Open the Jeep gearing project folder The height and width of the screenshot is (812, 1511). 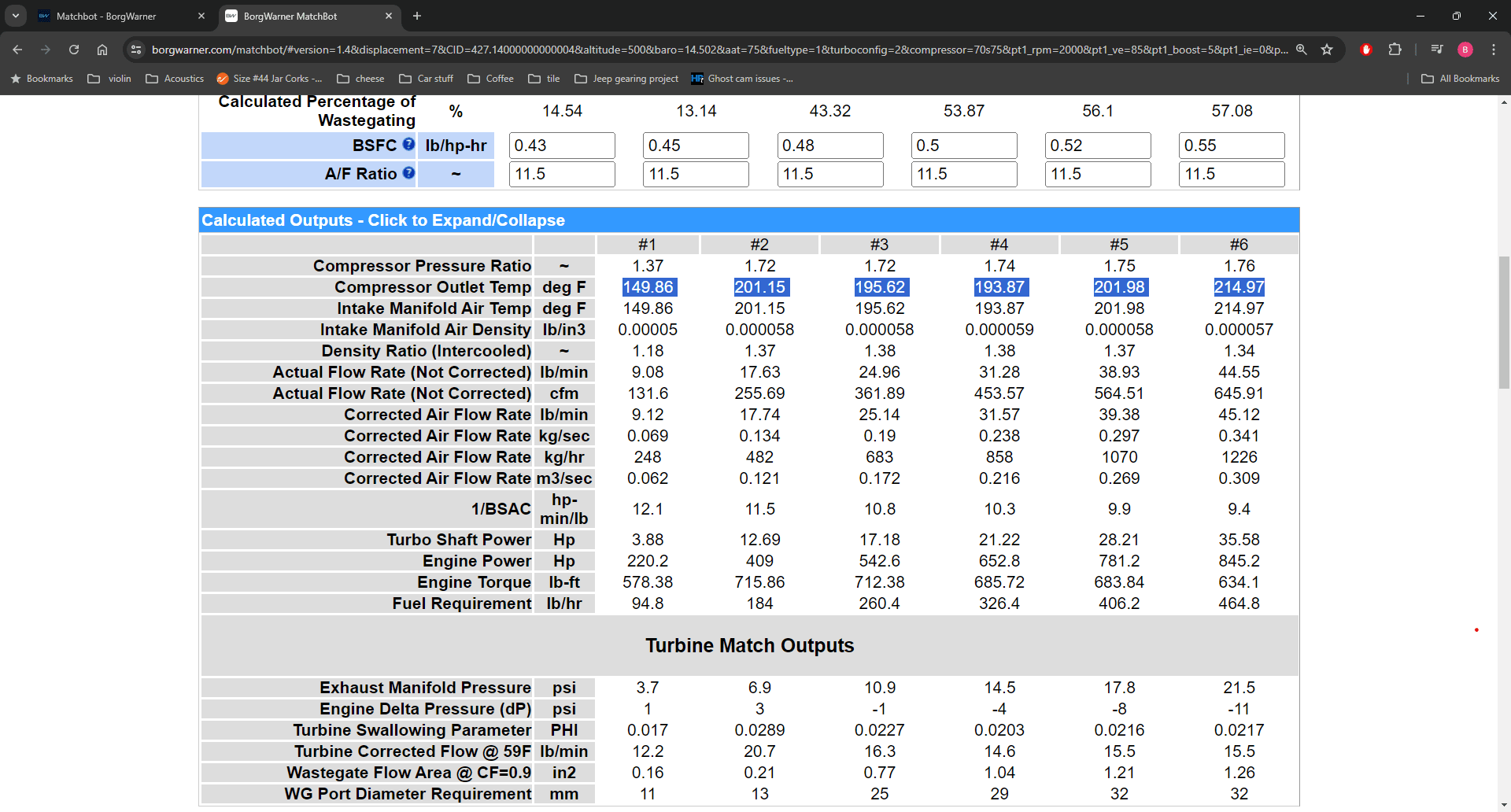626,79
